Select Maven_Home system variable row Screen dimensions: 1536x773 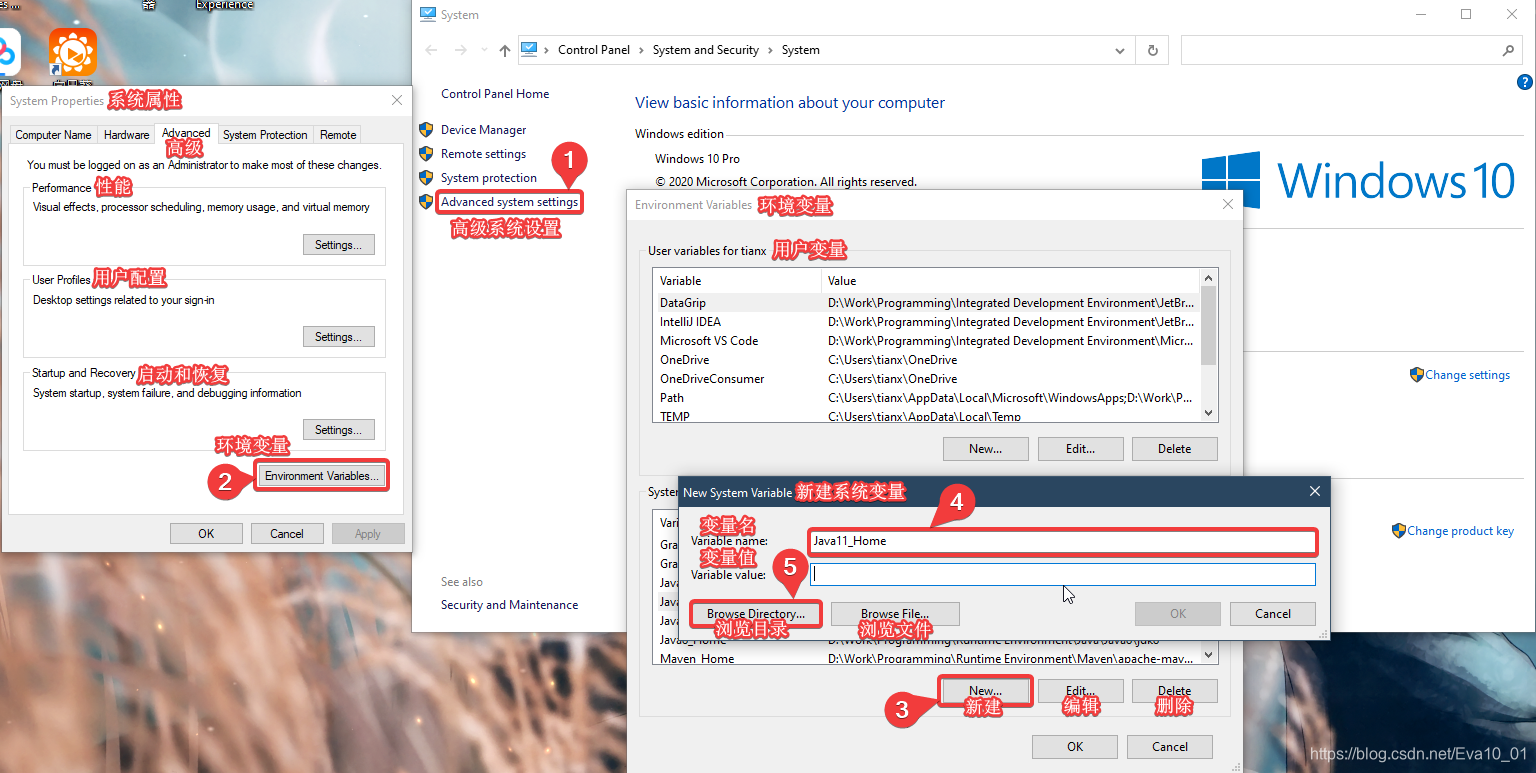click(926, 658)
